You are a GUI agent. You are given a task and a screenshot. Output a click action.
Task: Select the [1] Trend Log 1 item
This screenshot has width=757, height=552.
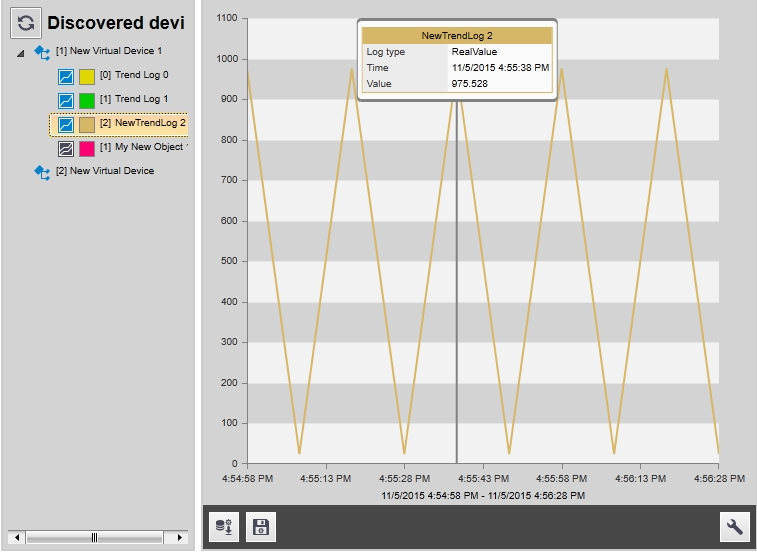click(134, 99)
